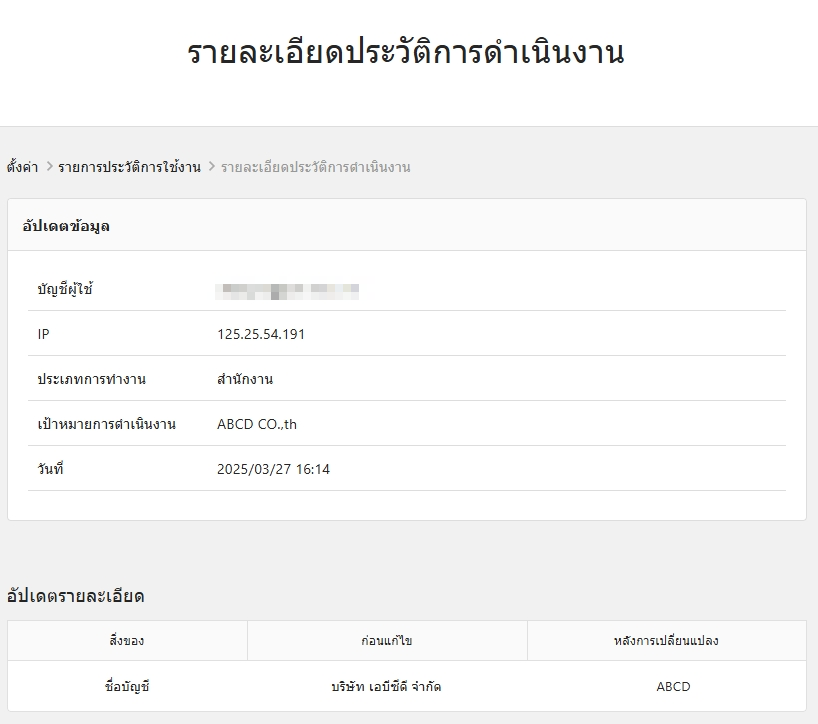Select the ABCD CO.,th target value
818x724 pixels.
257,424
